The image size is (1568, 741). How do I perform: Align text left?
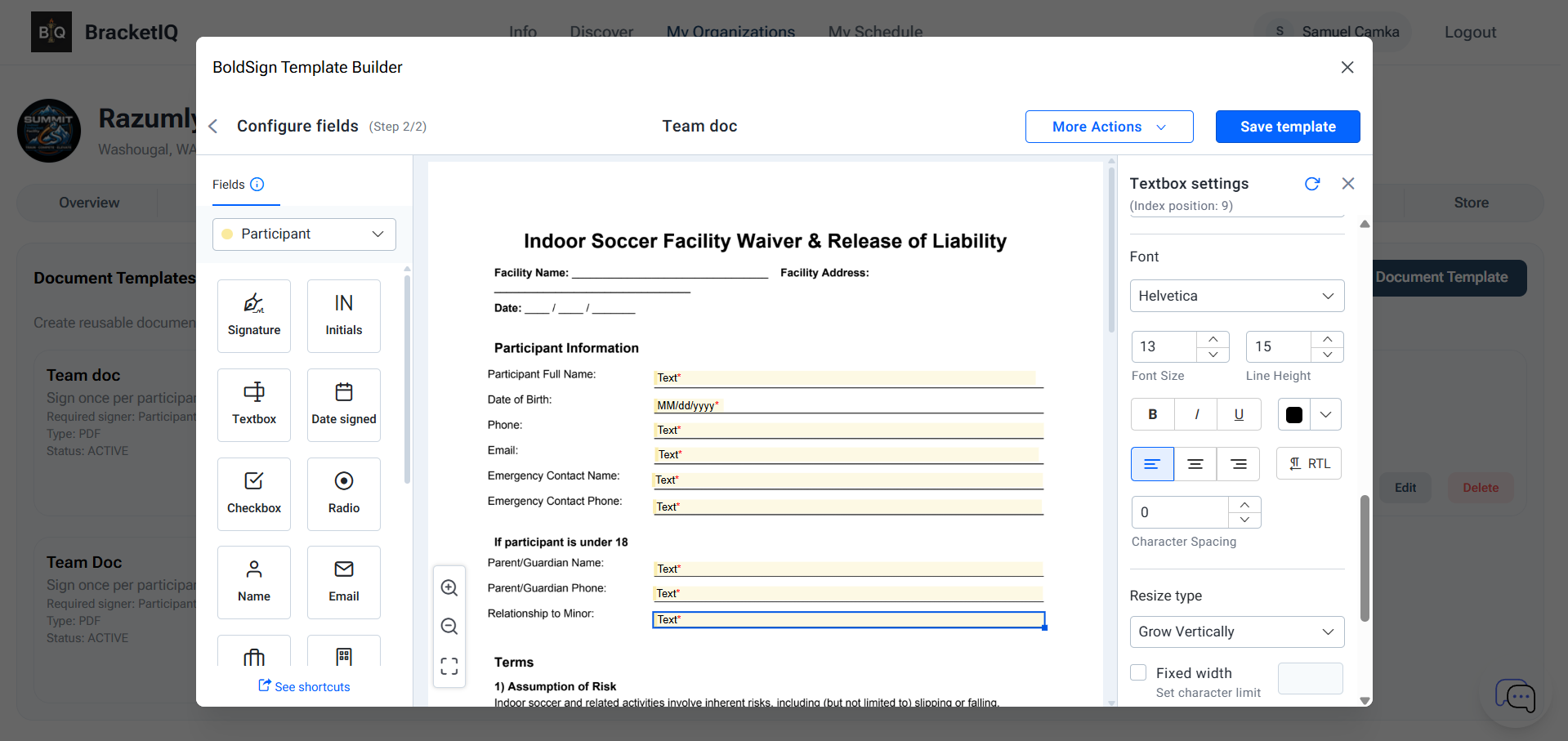coord(1152,464)
